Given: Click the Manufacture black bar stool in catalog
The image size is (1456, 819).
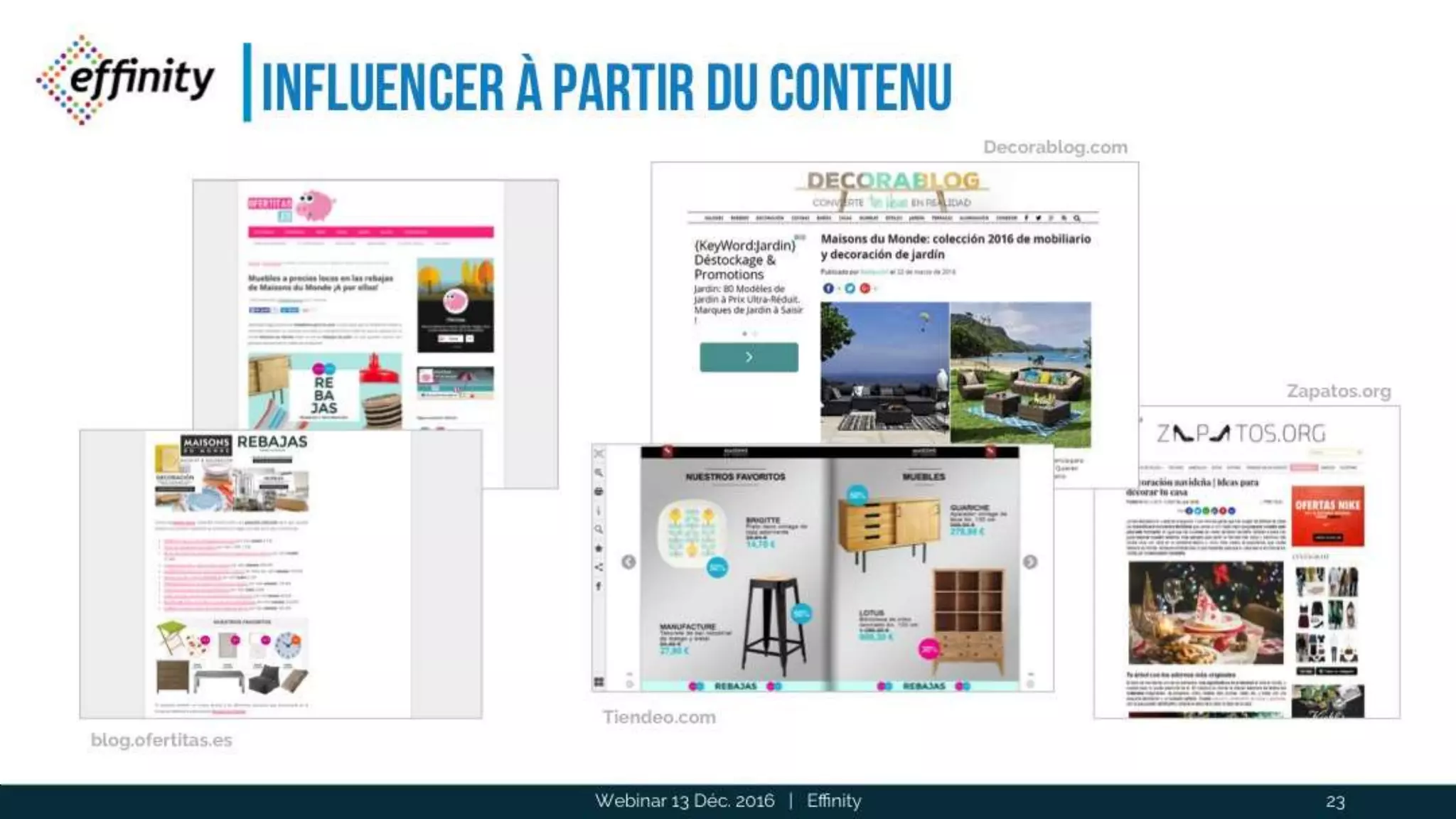Looking at the screenshot, I should [774, 626].
